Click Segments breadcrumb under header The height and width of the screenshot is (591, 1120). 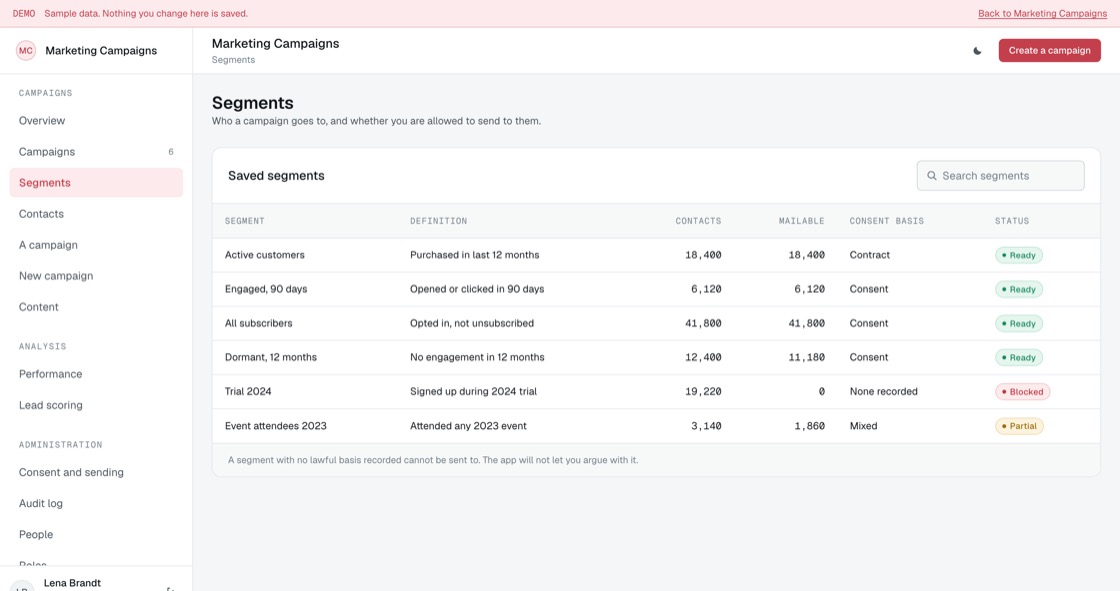click(x=233, y=60)
